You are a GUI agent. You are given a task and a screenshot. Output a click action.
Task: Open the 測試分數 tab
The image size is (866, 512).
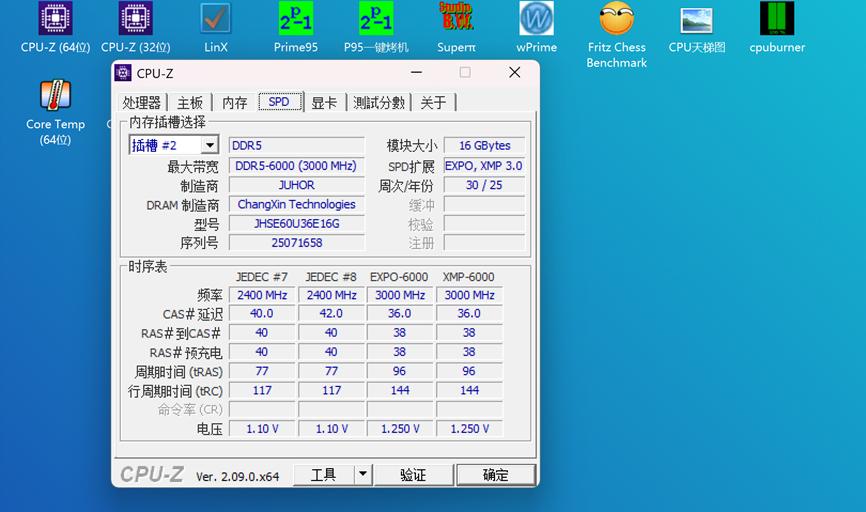[379, 102]
